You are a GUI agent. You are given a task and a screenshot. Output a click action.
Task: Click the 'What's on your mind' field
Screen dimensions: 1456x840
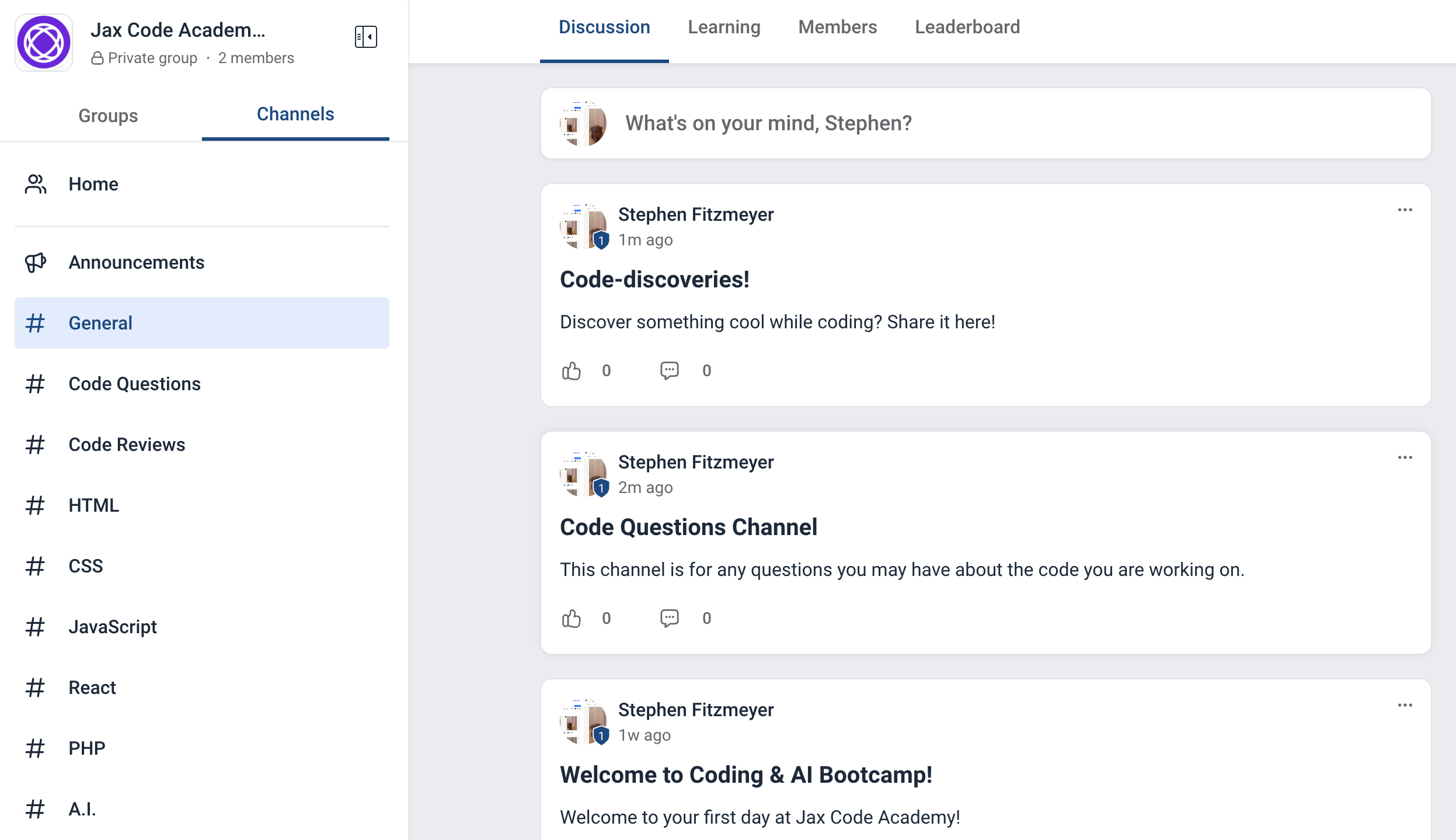click(768, 123)
